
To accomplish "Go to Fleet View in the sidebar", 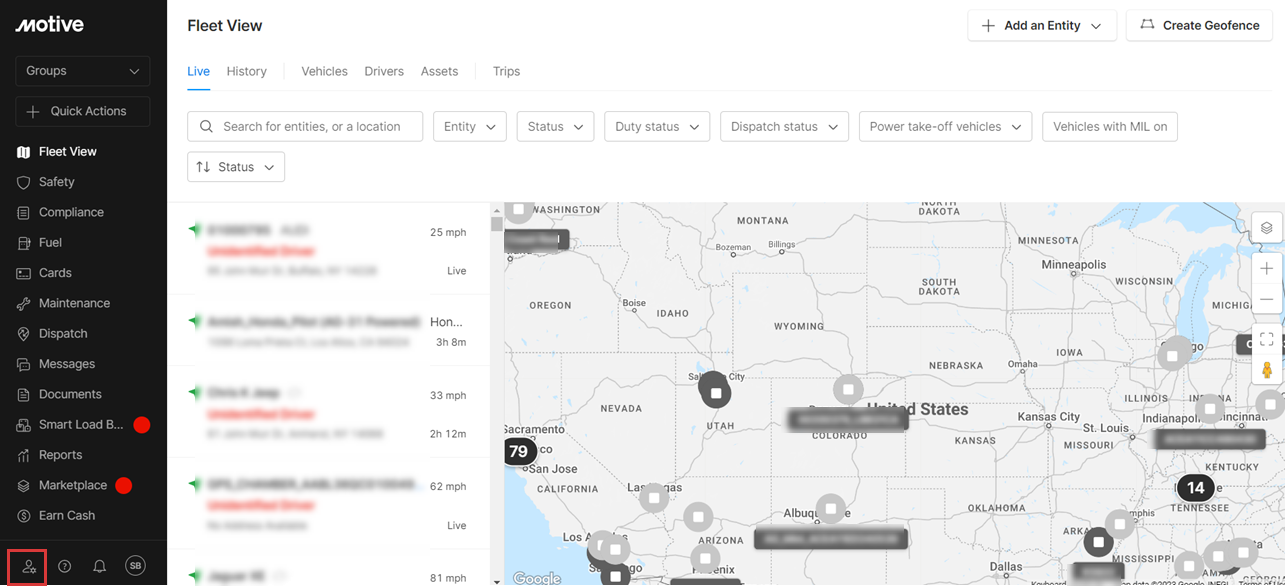I will pyautogui.click(x=68, y=152).
